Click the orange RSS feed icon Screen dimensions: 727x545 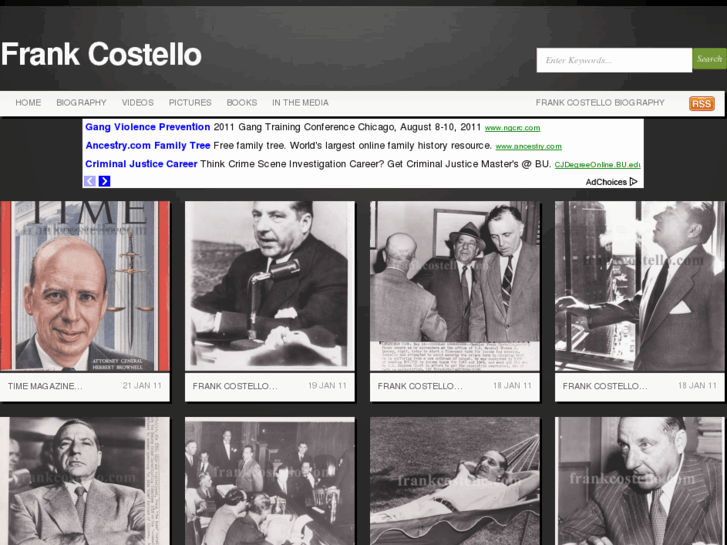[701, 103]
